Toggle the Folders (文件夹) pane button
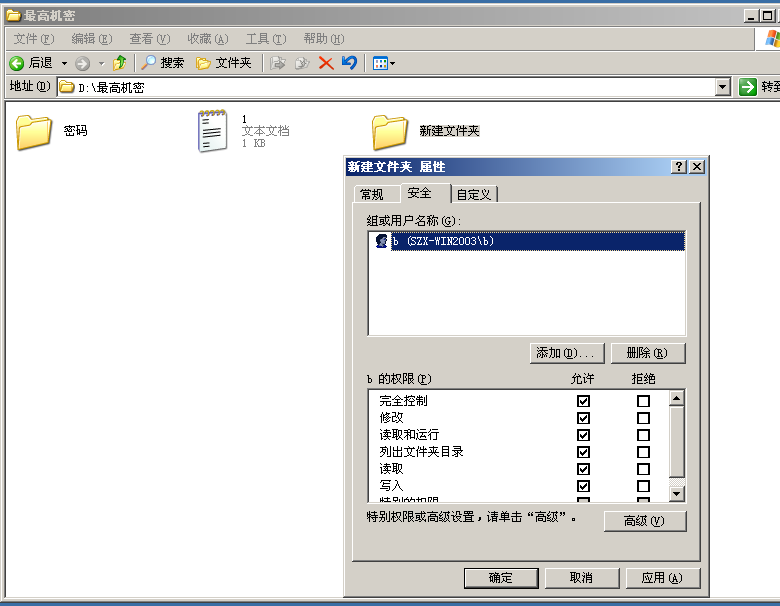 223,63
